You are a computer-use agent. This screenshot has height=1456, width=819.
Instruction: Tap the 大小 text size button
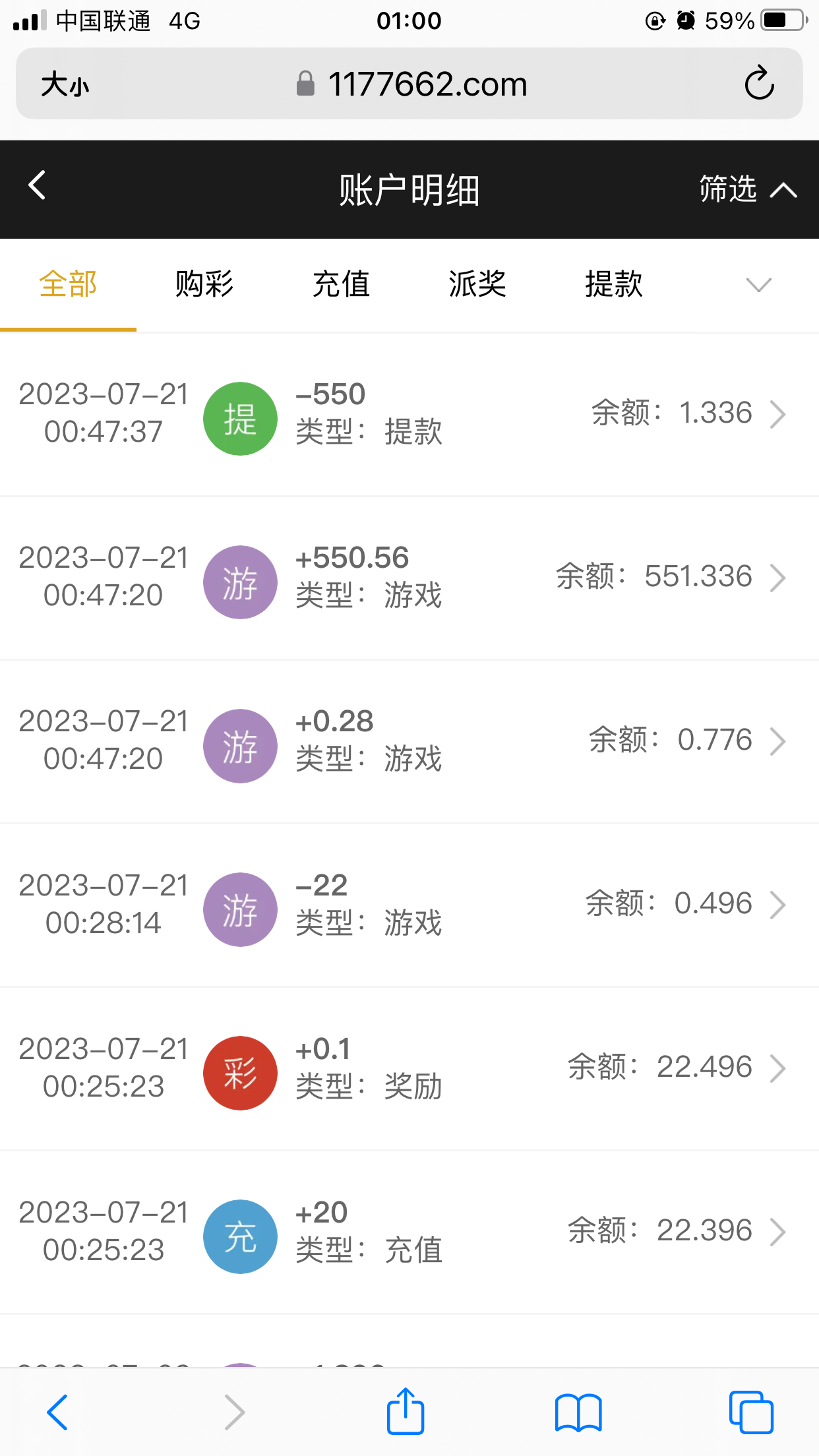point(65,84)
